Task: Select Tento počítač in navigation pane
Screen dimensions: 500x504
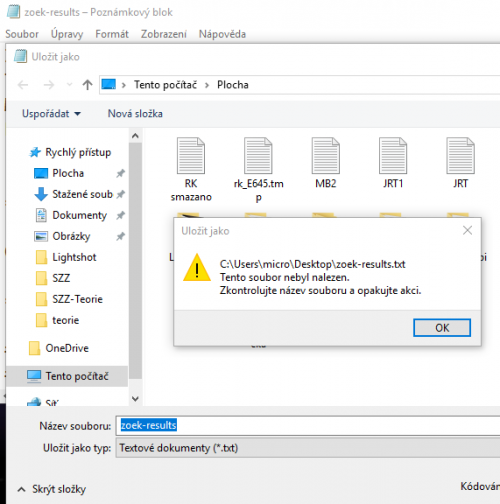Action: pyautogui.click(x=67, y=376)
